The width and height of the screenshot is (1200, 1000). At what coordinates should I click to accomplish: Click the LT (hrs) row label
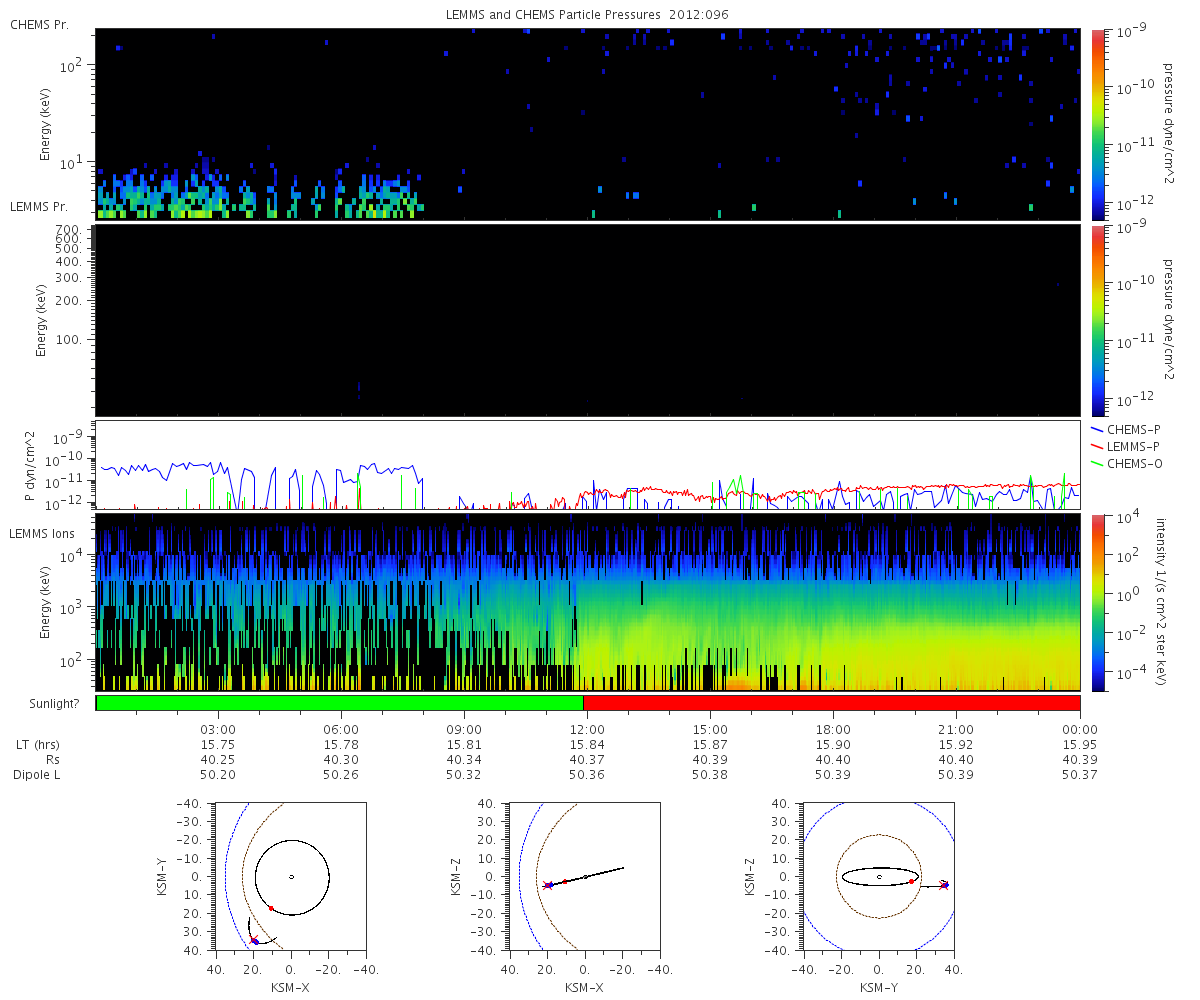click(36, 745)
